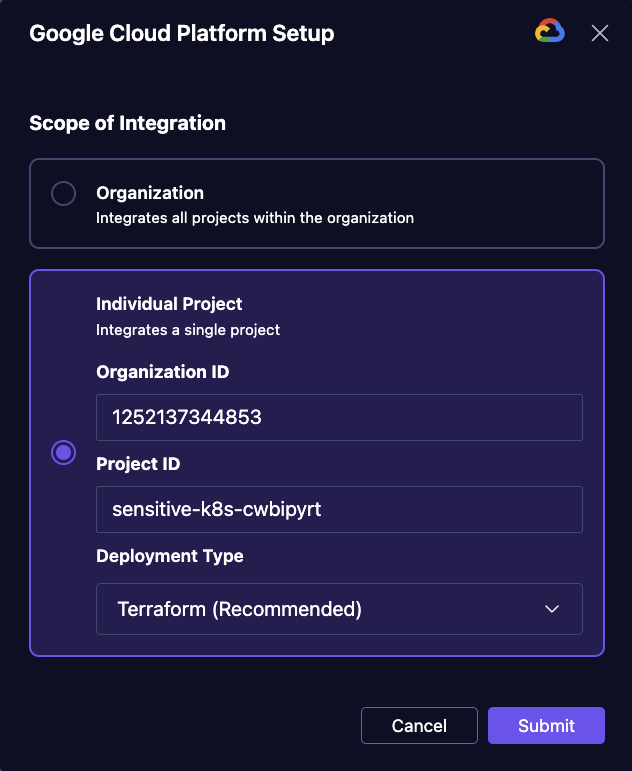This screenshot has width=632, height=771.
Task: Focus the Project ID input field
Action: (x=339, y=509)
